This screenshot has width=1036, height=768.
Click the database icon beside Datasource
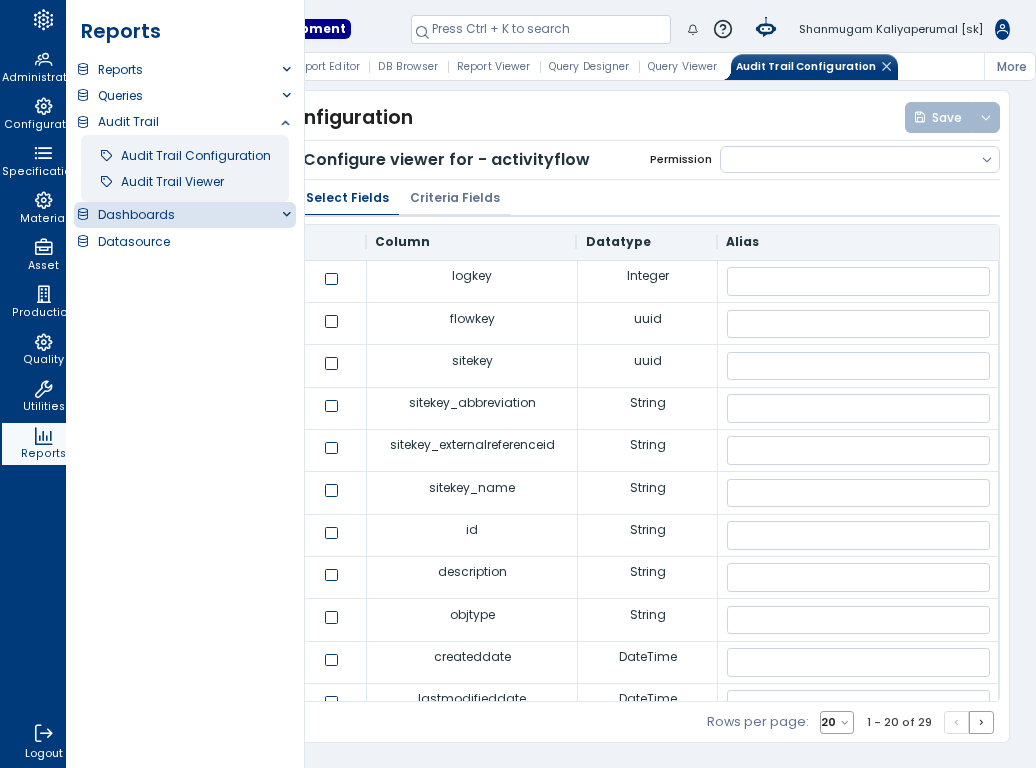click(x=83, y=241)
